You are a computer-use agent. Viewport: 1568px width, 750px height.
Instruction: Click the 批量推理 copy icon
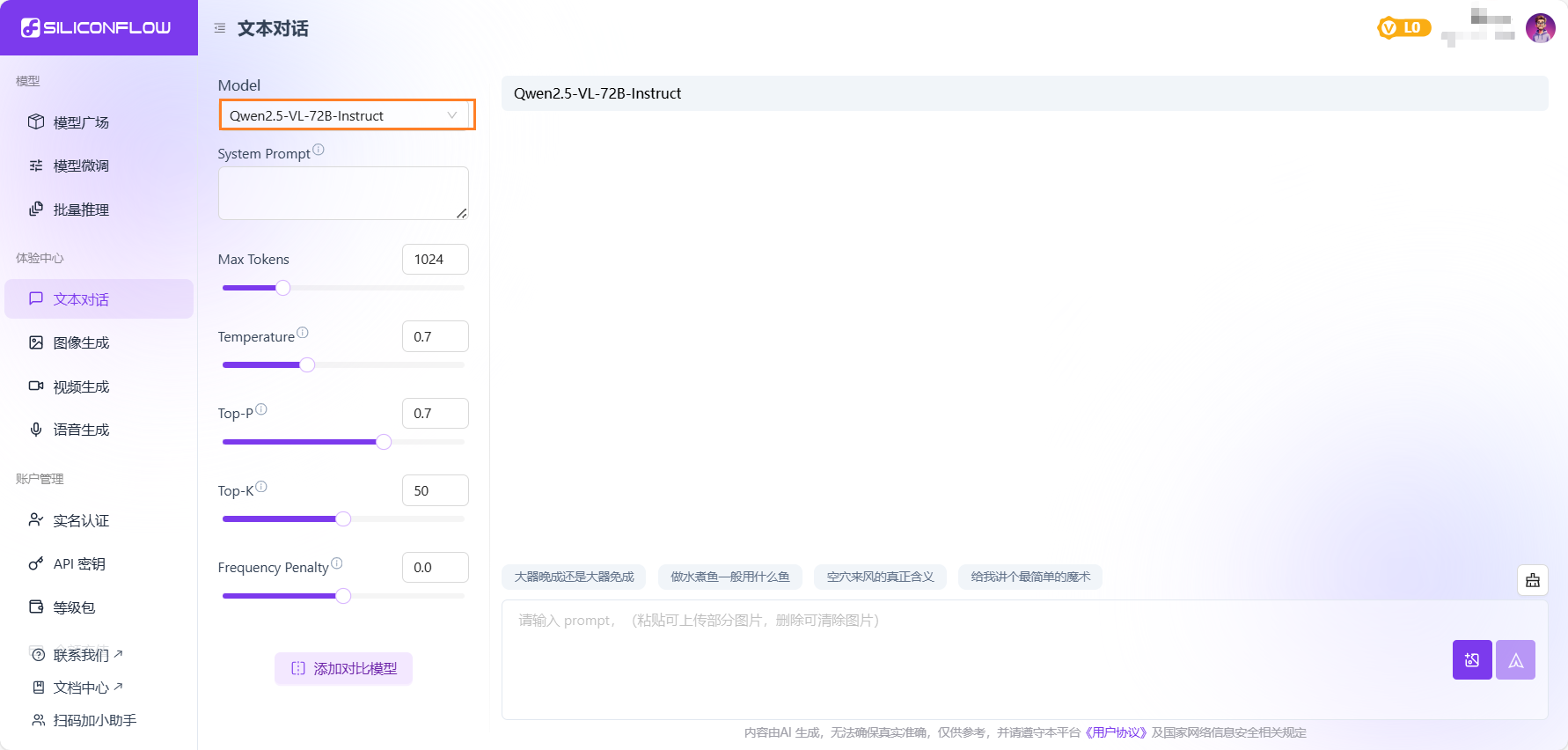[36, 209]
